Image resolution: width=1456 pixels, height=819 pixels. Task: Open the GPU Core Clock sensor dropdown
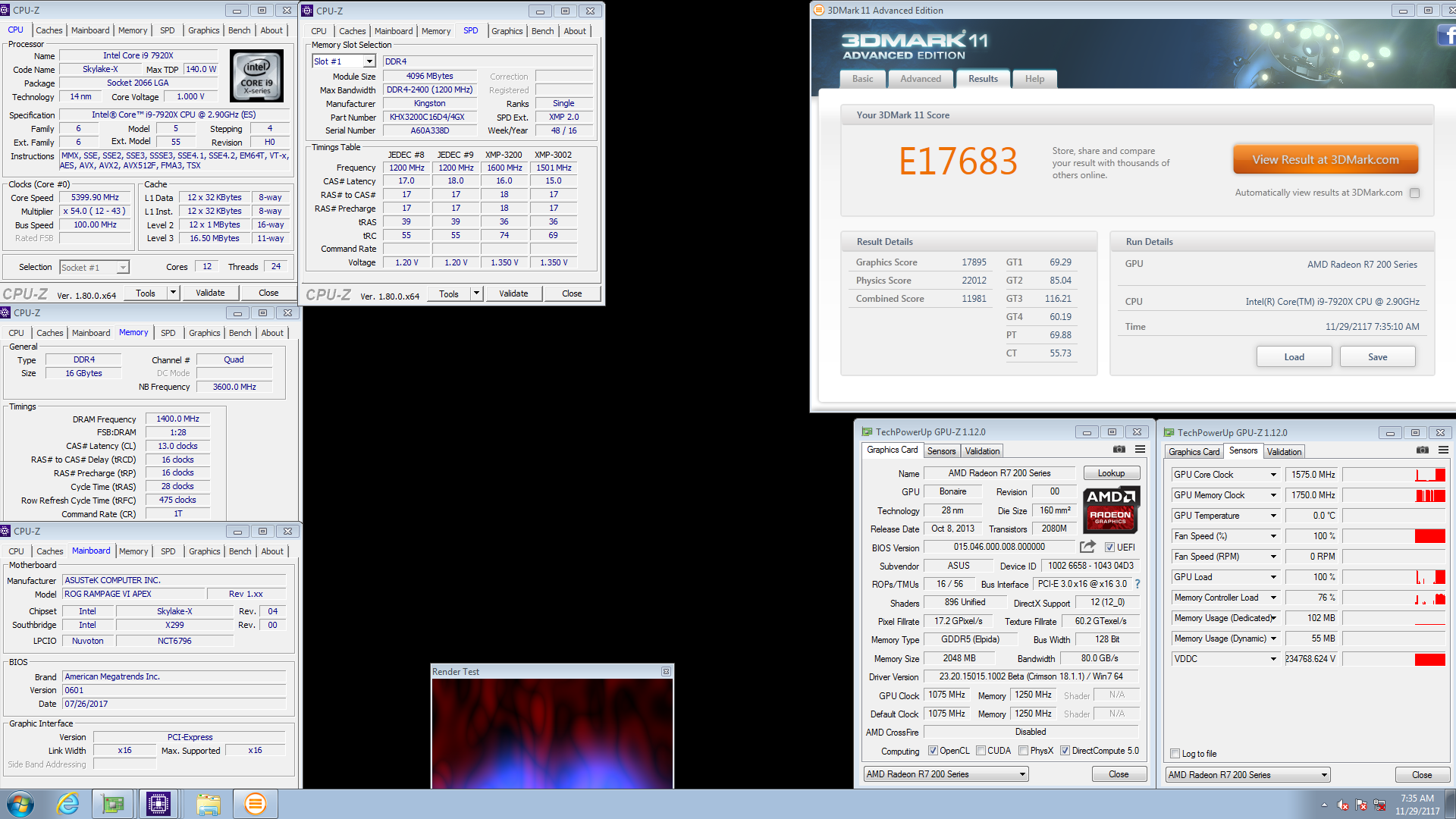1273,475
